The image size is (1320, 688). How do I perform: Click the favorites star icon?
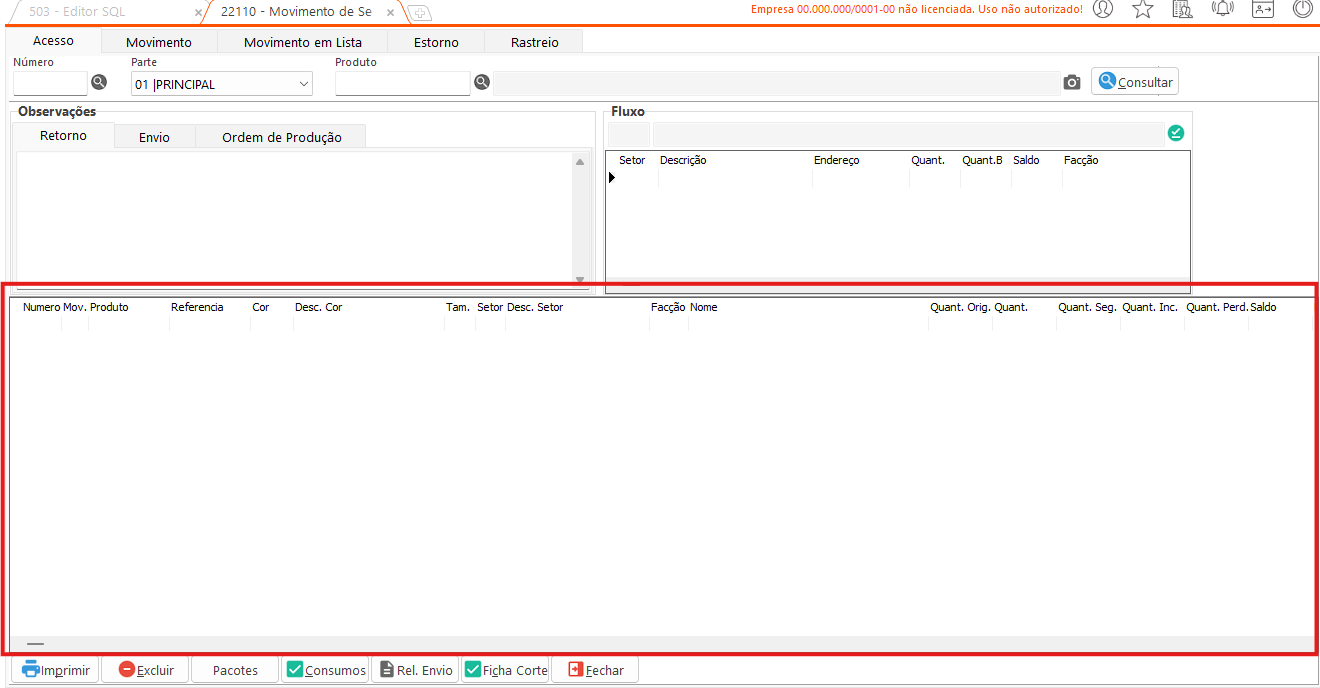[x=1143, y=10]
